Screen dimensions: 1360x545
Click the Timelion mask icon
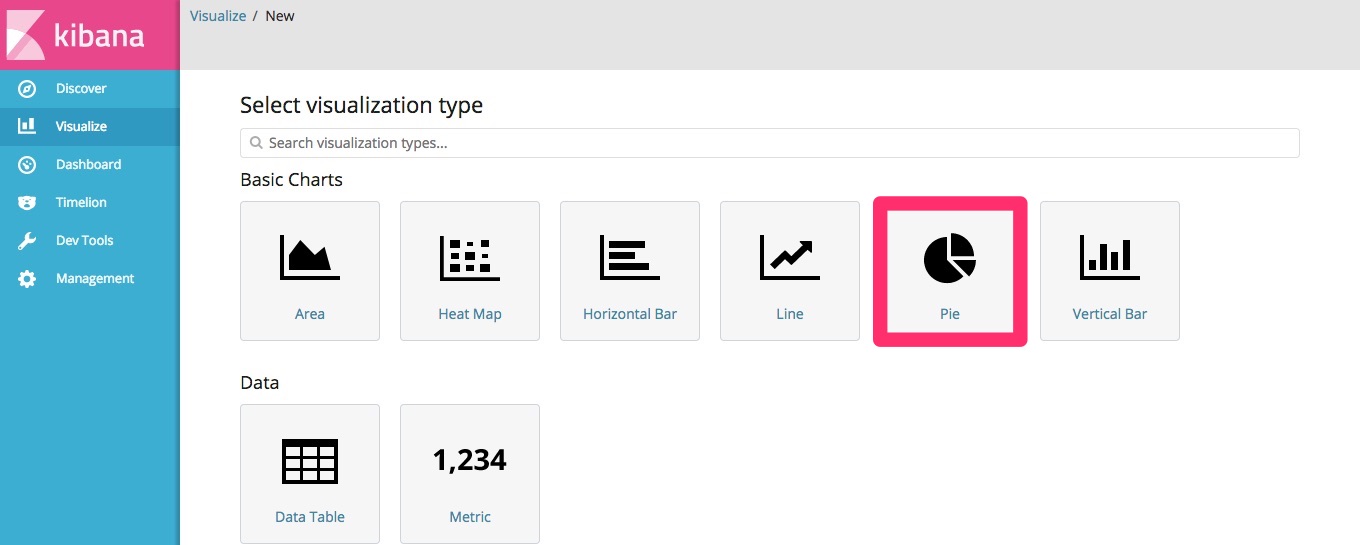pos(27,203)
